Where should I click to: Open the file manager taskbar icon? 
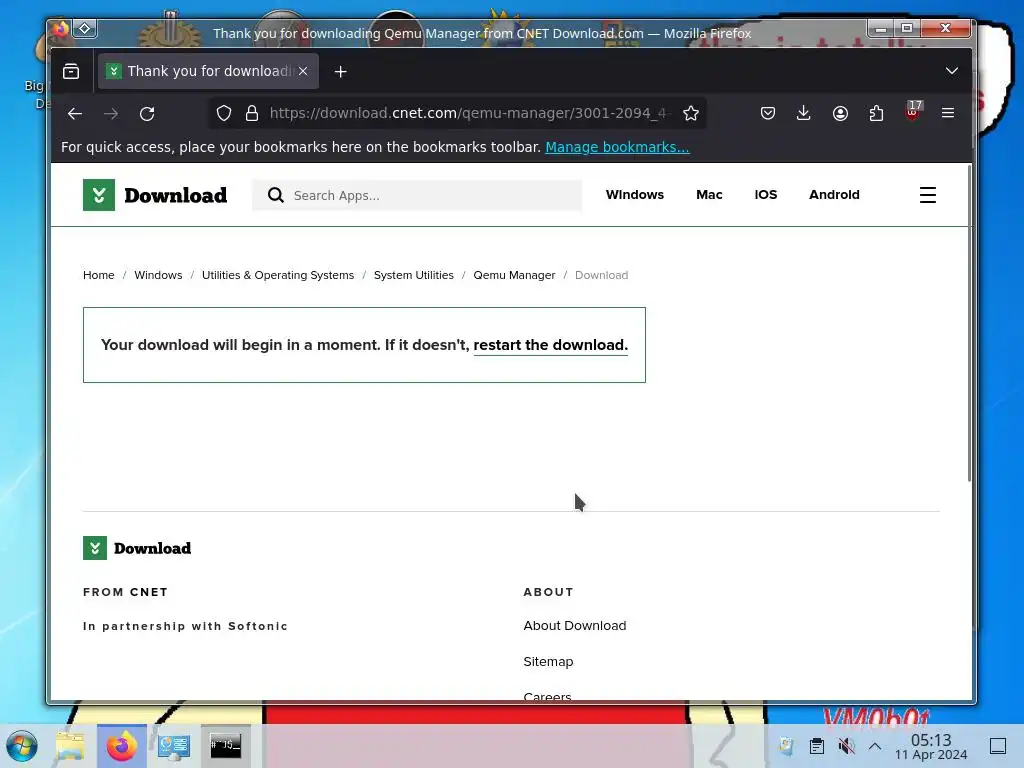pos(70,746)
